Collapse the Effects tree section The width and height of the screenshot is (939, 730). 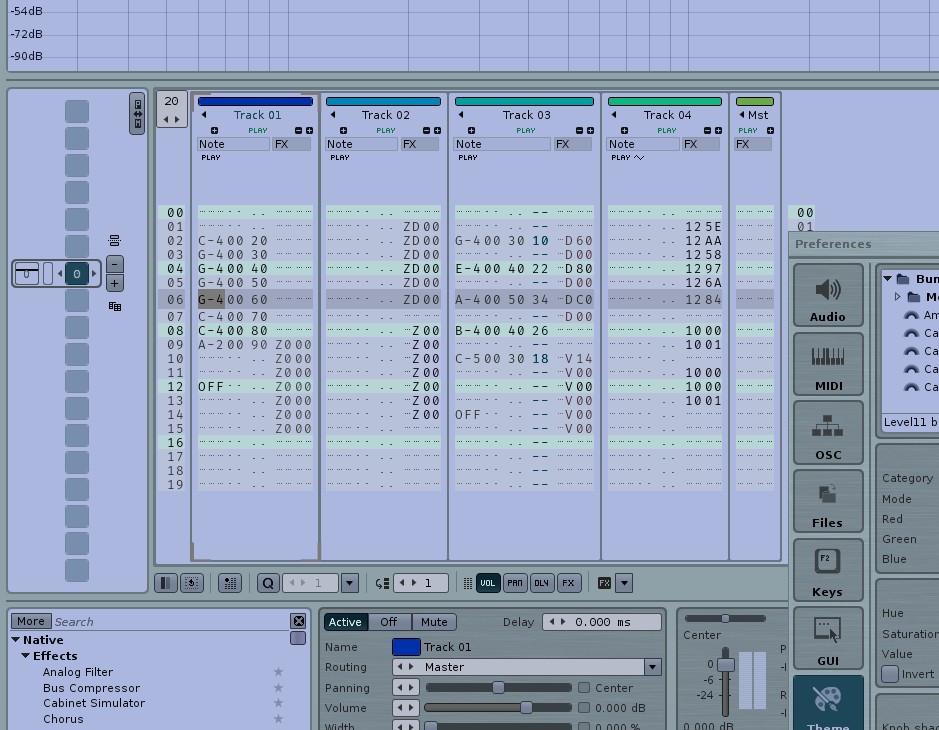pyautogui.click(x=26, y=656)
